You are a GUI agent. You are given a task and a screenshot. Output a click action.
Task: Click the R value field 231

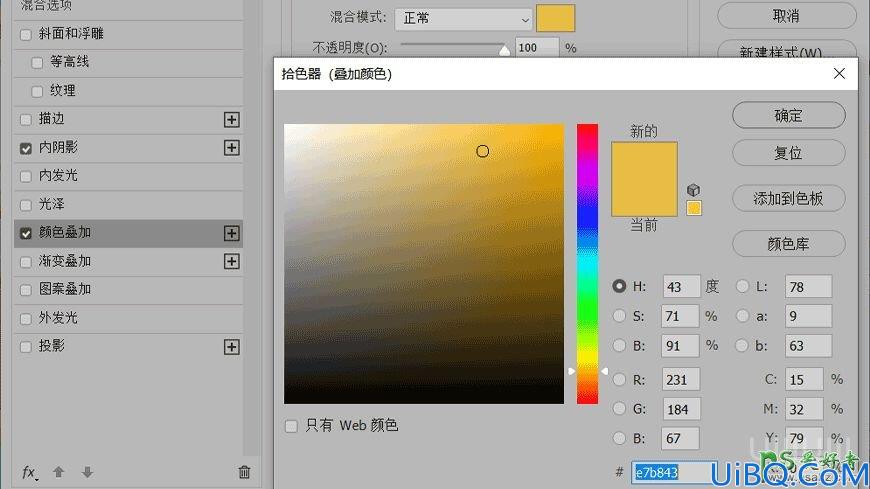(681, 380)
